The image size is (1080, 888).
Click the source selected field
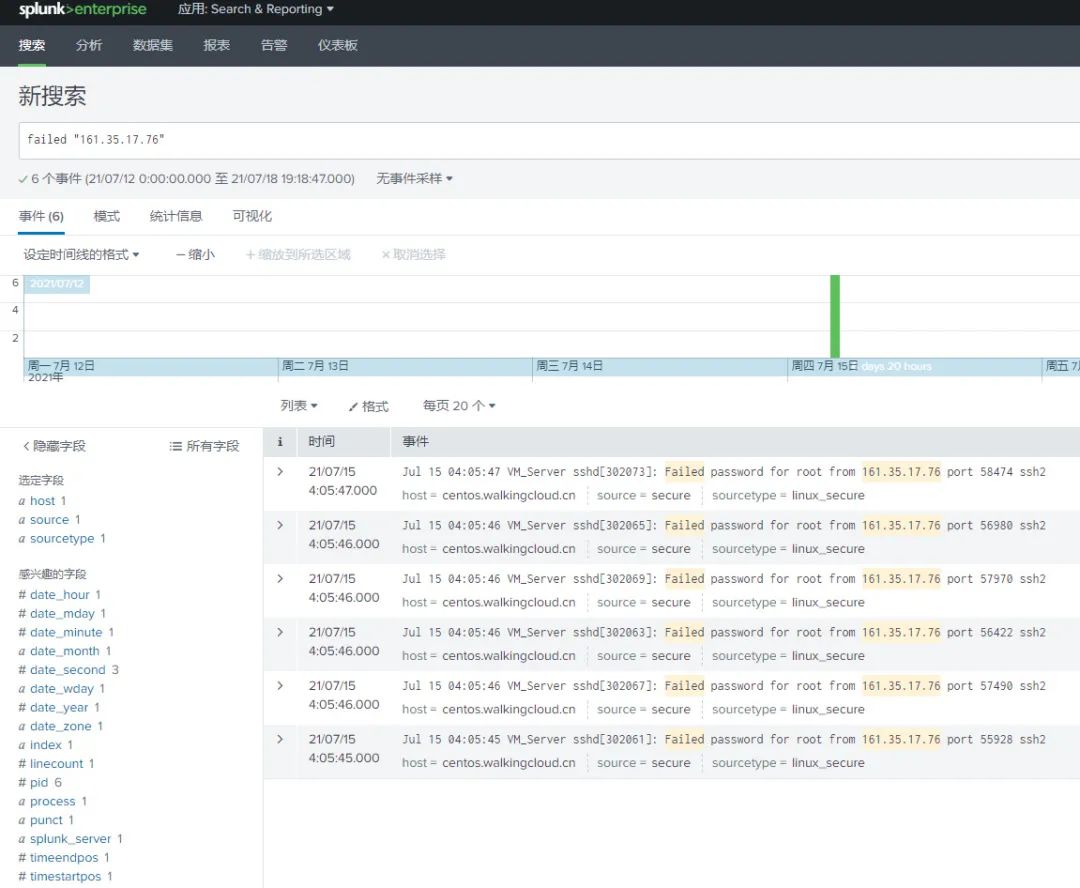point(50,519)
